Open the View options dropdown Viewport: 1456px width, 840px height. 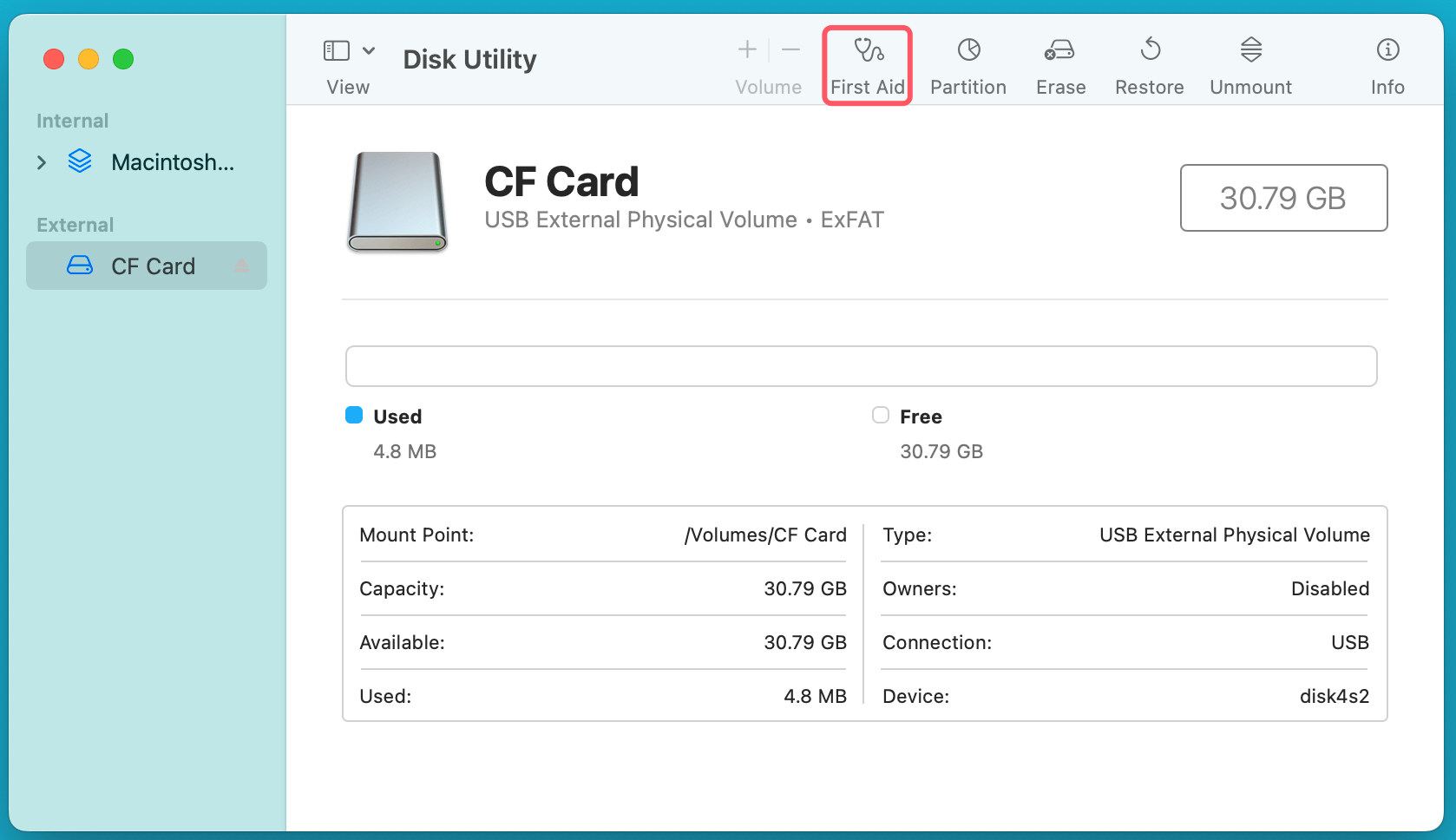click(x=369, y=50)
